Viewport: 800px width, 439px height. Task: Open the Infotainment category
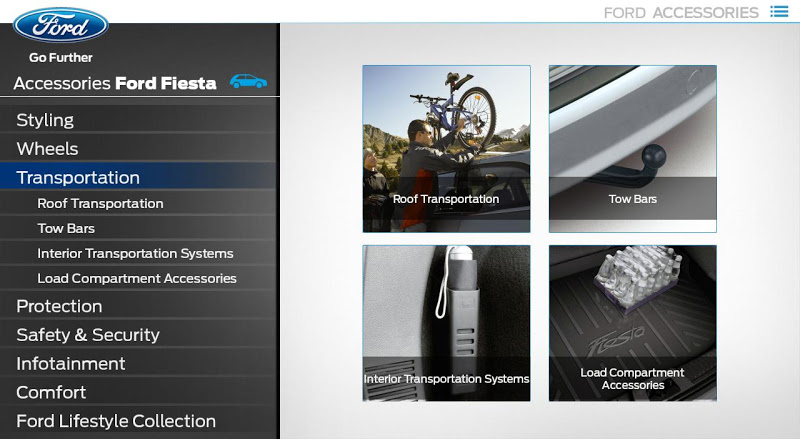(x=139, y=363)
